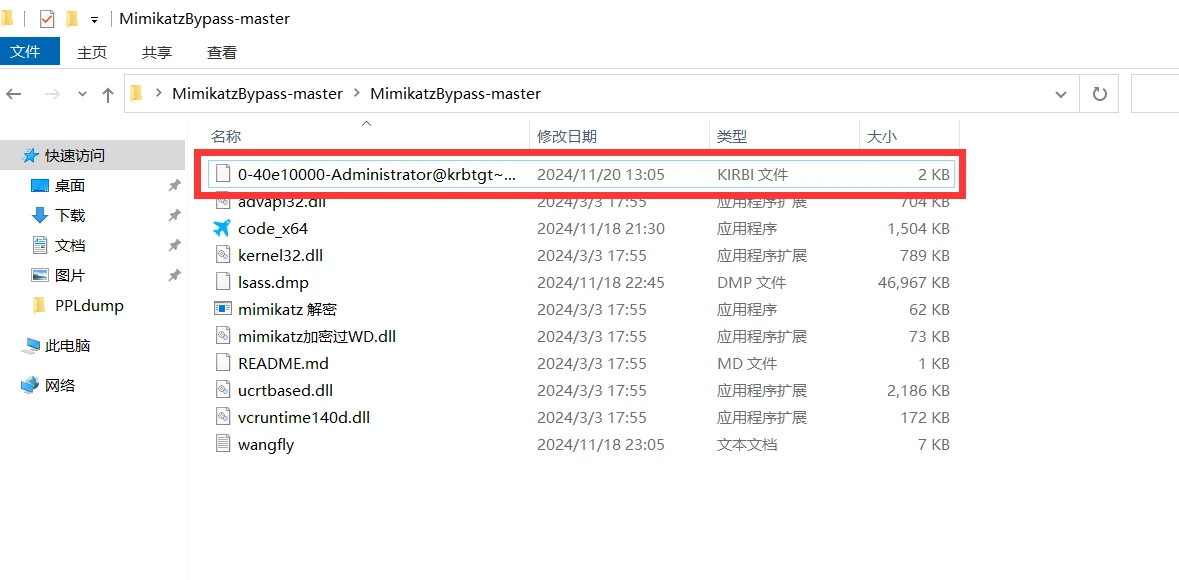Click the wangfly file name

coord(265,445)
